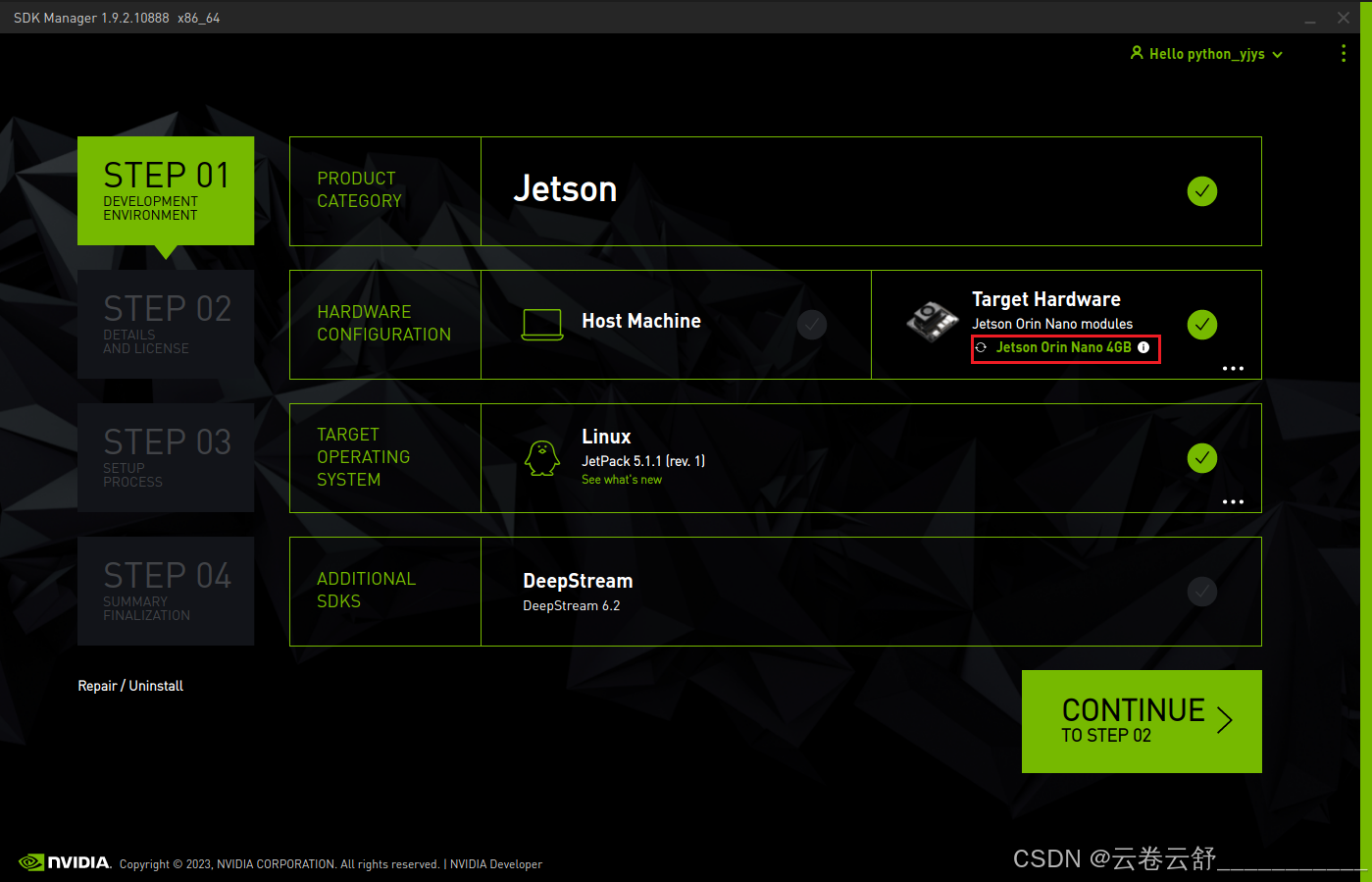The height and width of the screenshot is (882, 1372).
Task: Click the Host Machine laptop icon
Action: (542, 325)
